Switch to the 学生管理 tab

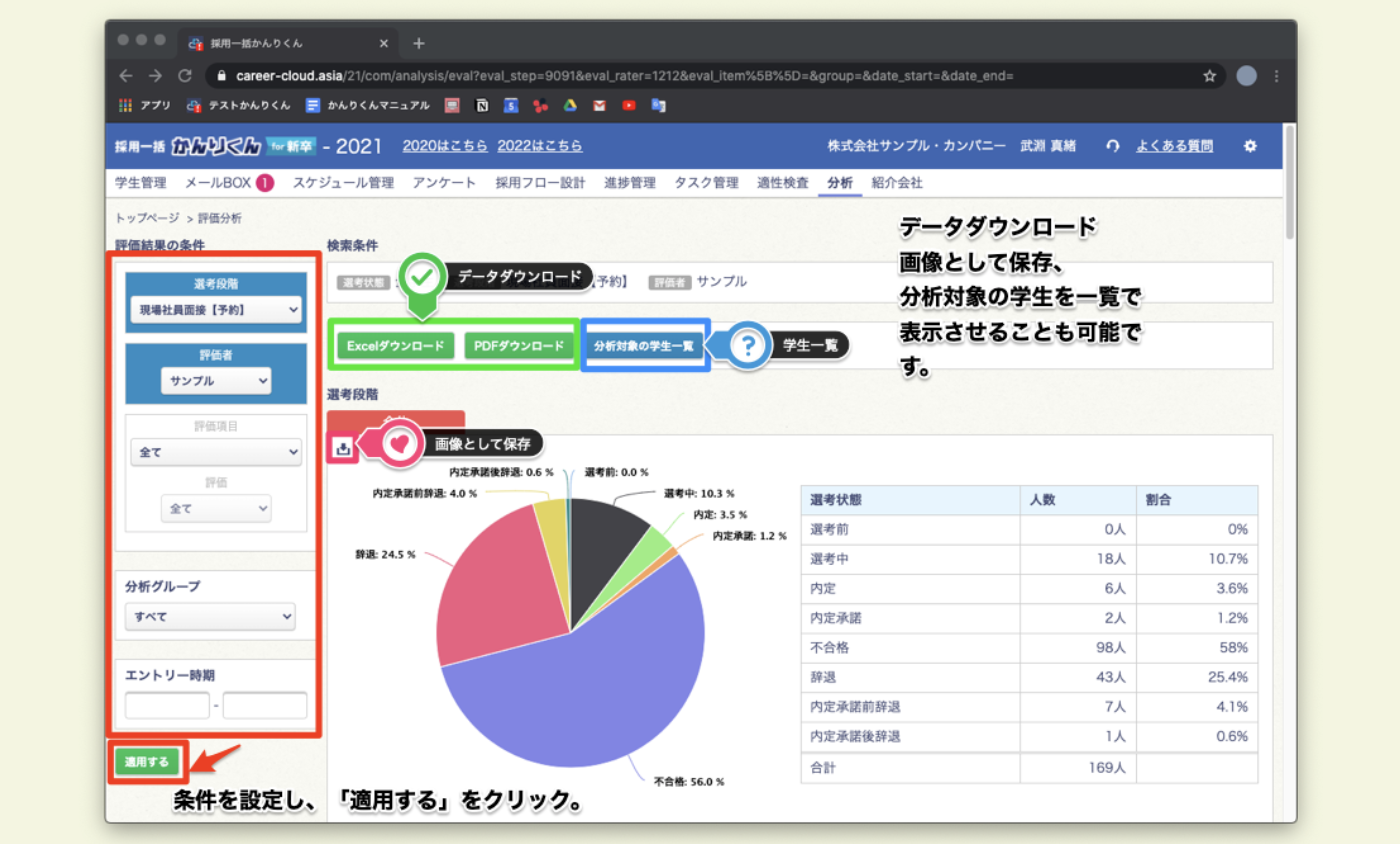pyautogui.click(x=141, y=183)
